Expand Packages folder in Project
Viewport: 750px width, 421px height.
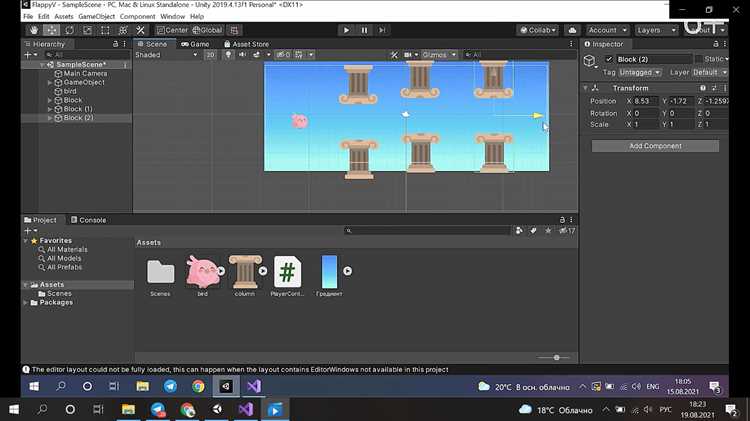click(x=25, y=302)
